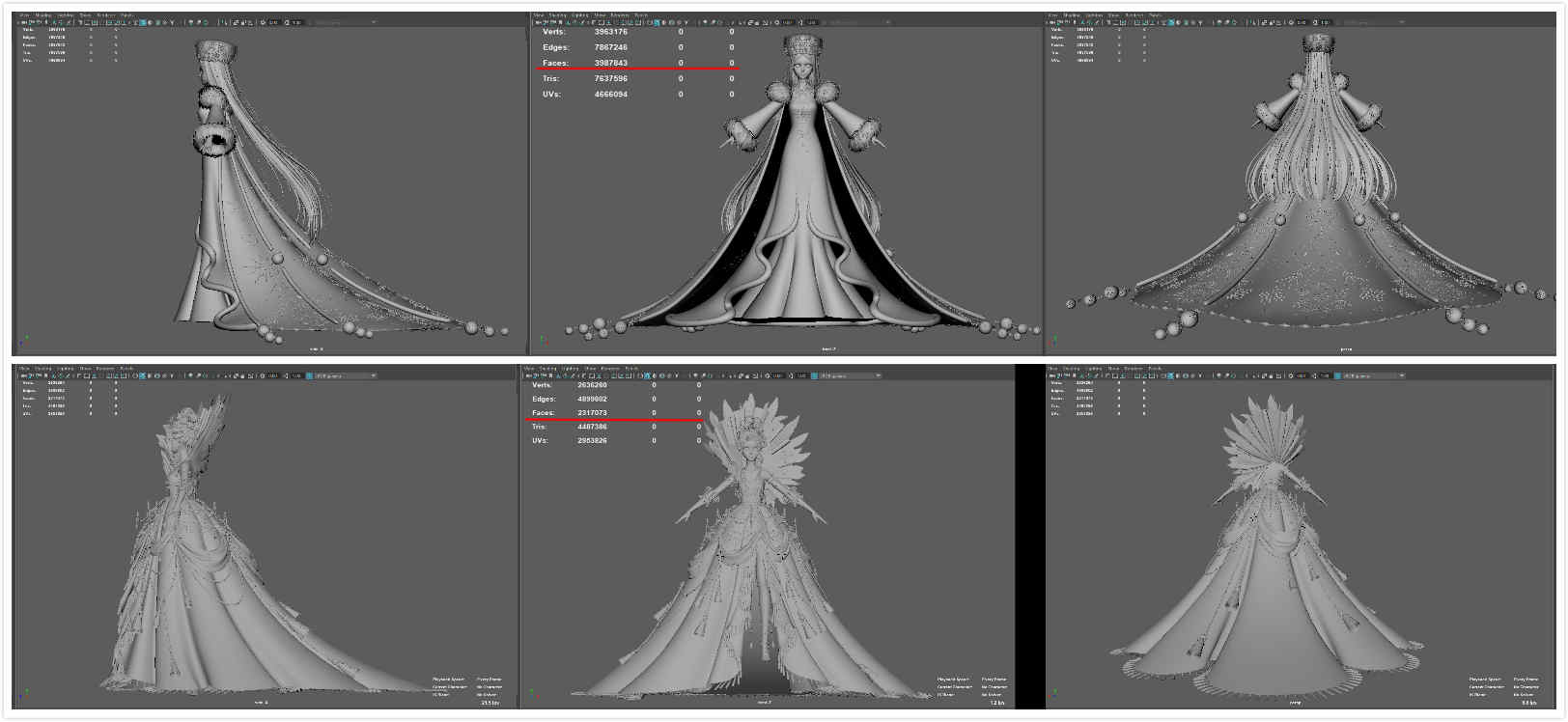This screenshot has width=1568, height=722.
Task: Click gamma value field in long-haired side view
Action: click(296, 22)
